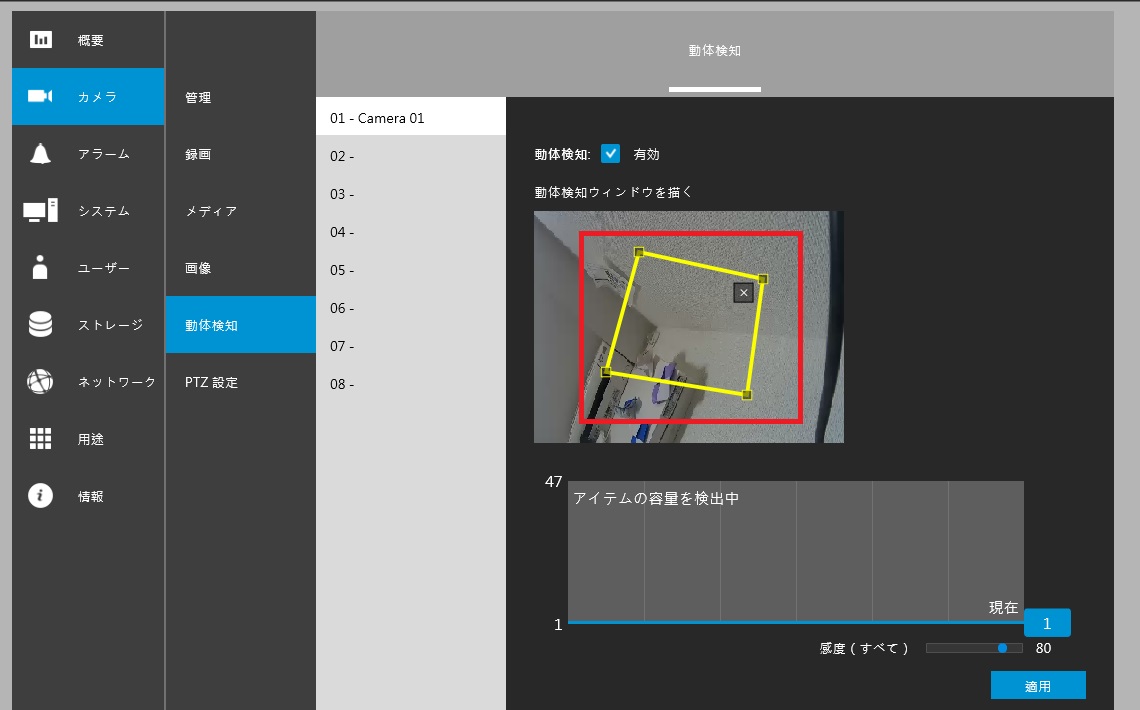This screenshot has width=1140, height=710.
Task: Open the 概要 menu label
Action: point(91,40)
